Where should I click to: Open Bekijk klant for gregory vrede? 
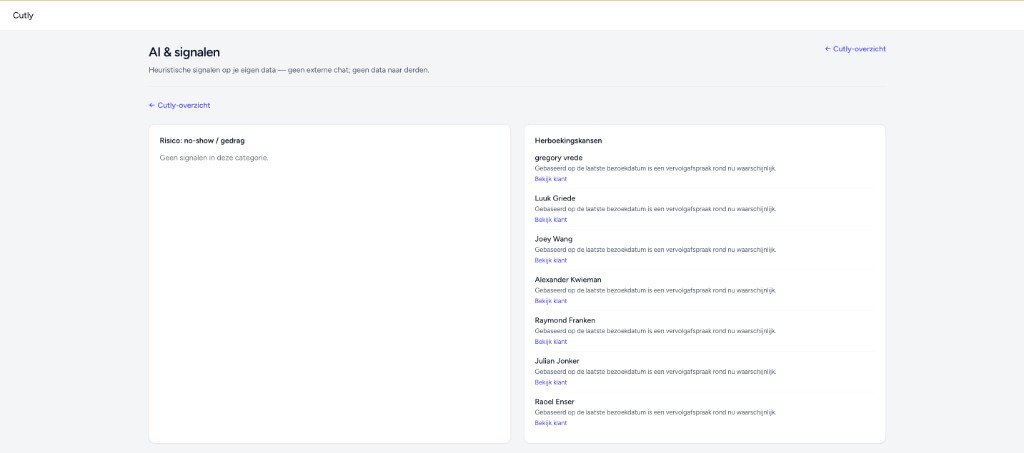point(551,179)
